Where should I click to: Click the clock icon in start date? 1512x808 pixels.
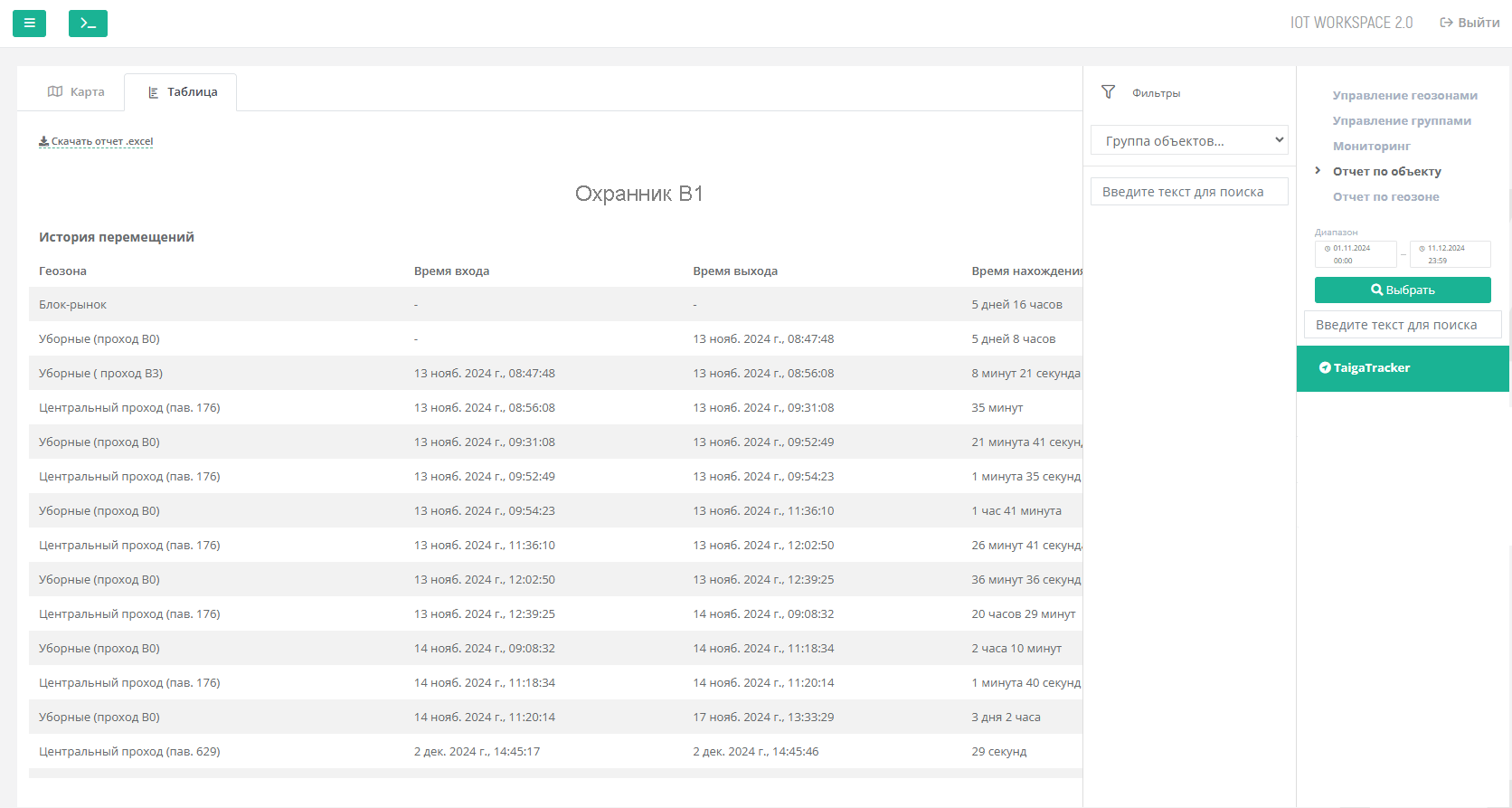pyautogui.click(x=1328, y=248)
